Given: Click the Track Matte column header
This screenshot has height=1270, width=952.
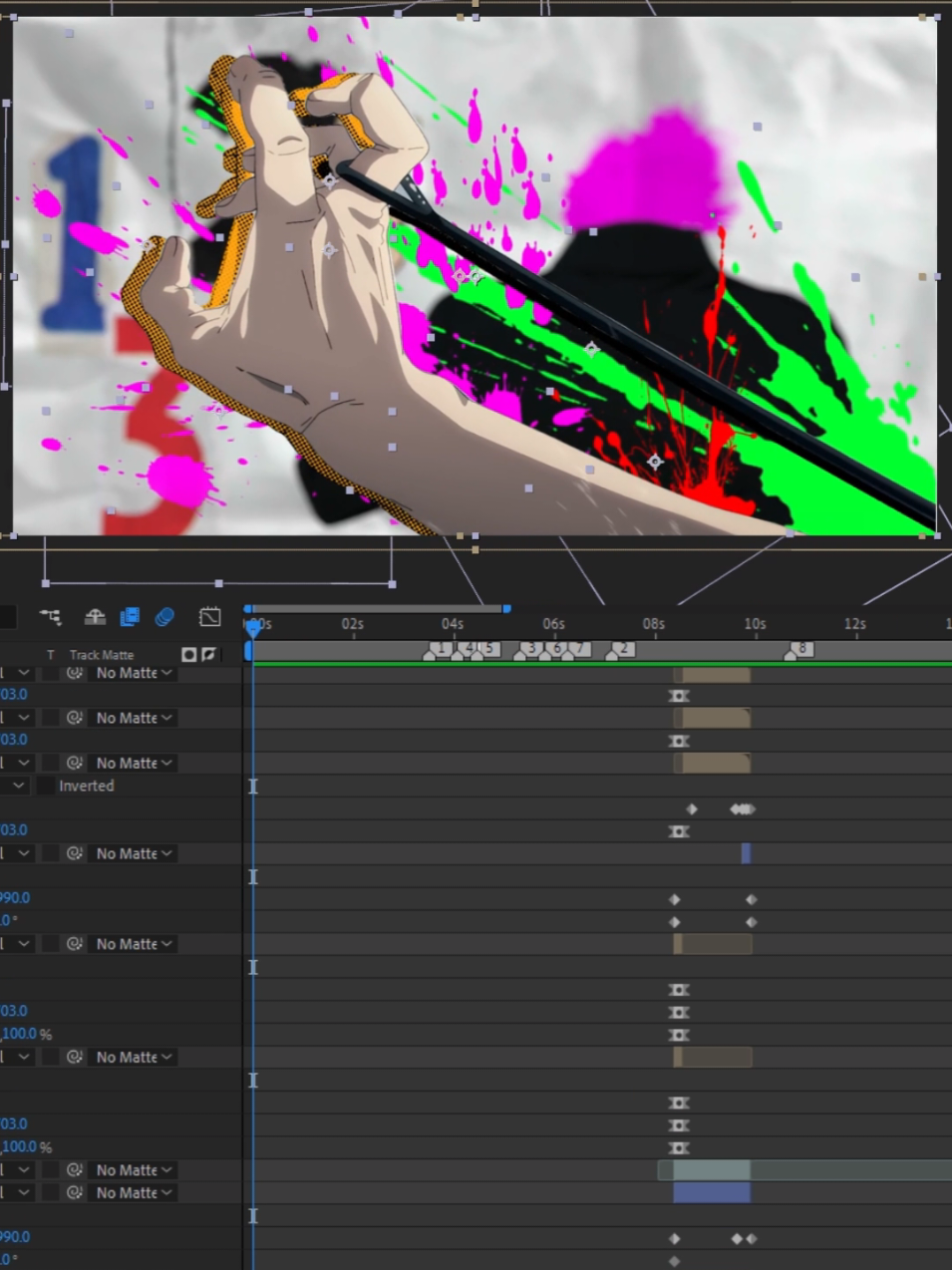Looking at the screenshot, I should tap(102, 655).
